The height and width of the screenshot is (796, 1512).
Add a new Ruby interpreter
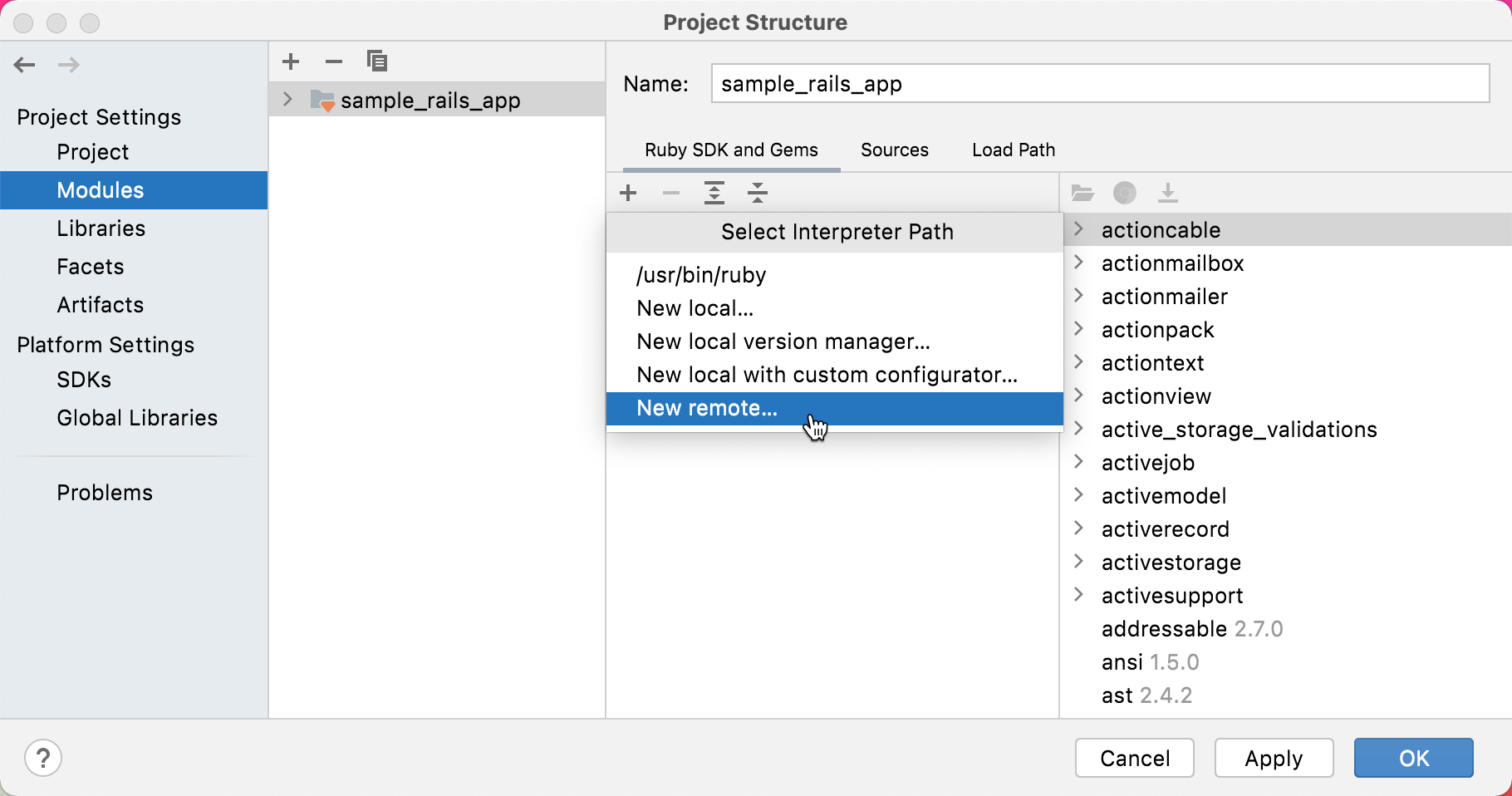[x=629, y=193]
